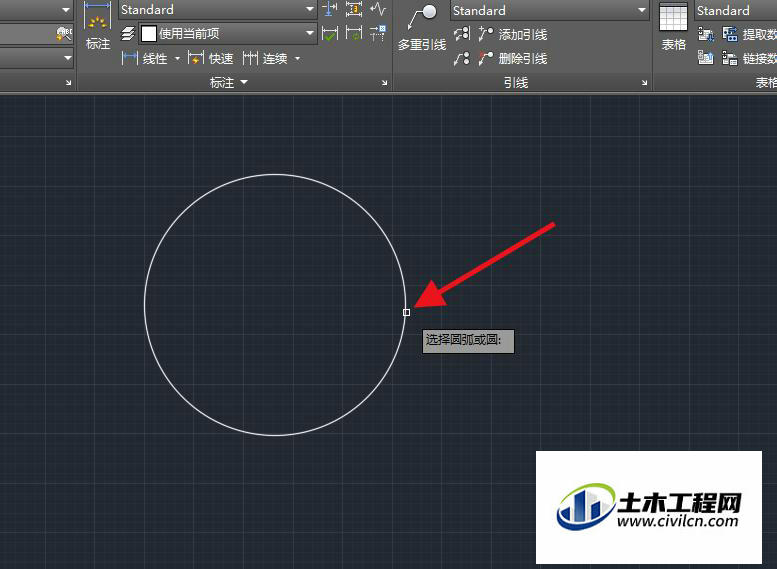Image resolution: width=777 pixels, height=569 pixels.
Task: Select the 快速 quick dimension icon
Action: [196, 58]
